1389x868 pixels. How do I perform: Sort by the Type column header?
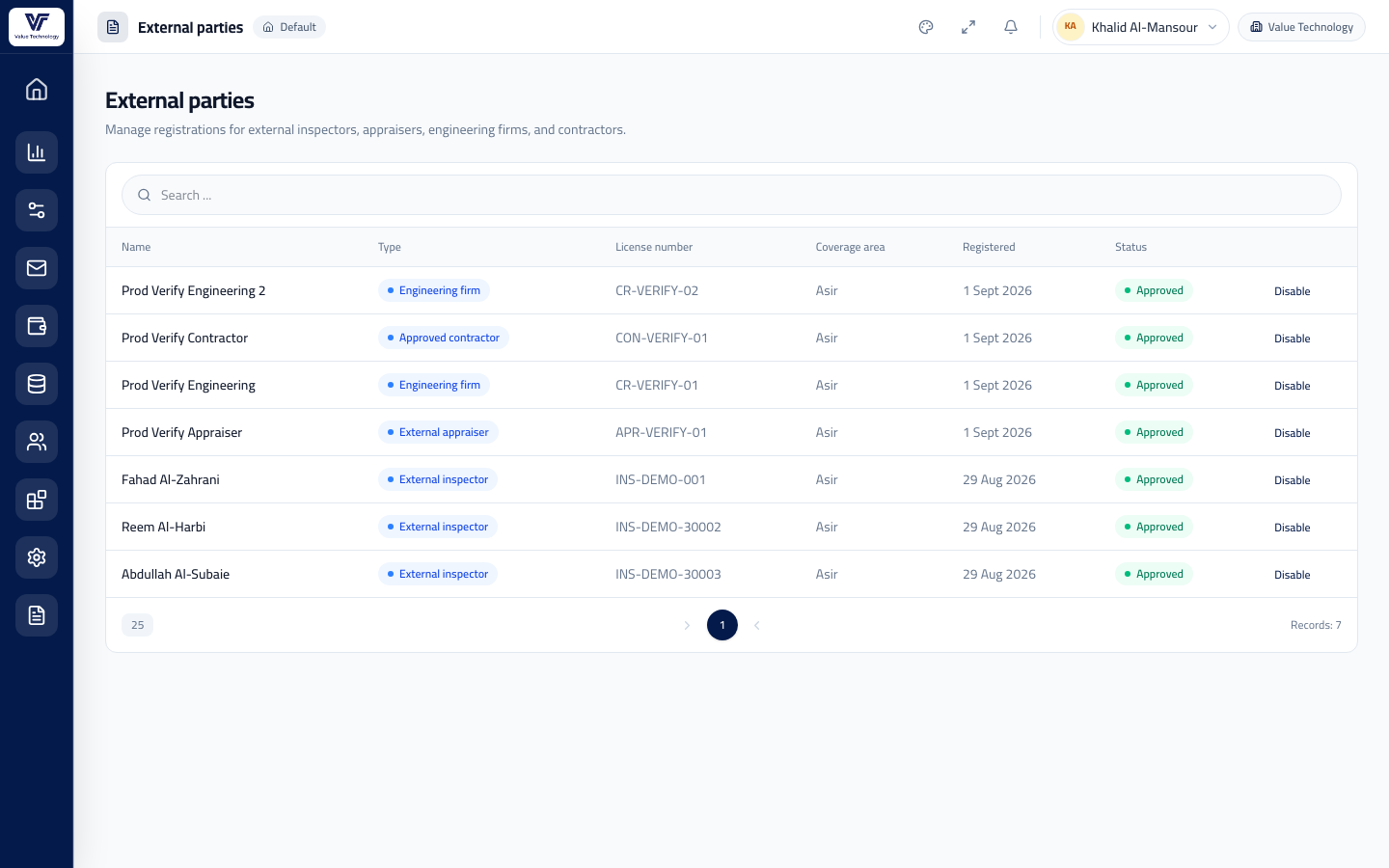pos(390,247)
